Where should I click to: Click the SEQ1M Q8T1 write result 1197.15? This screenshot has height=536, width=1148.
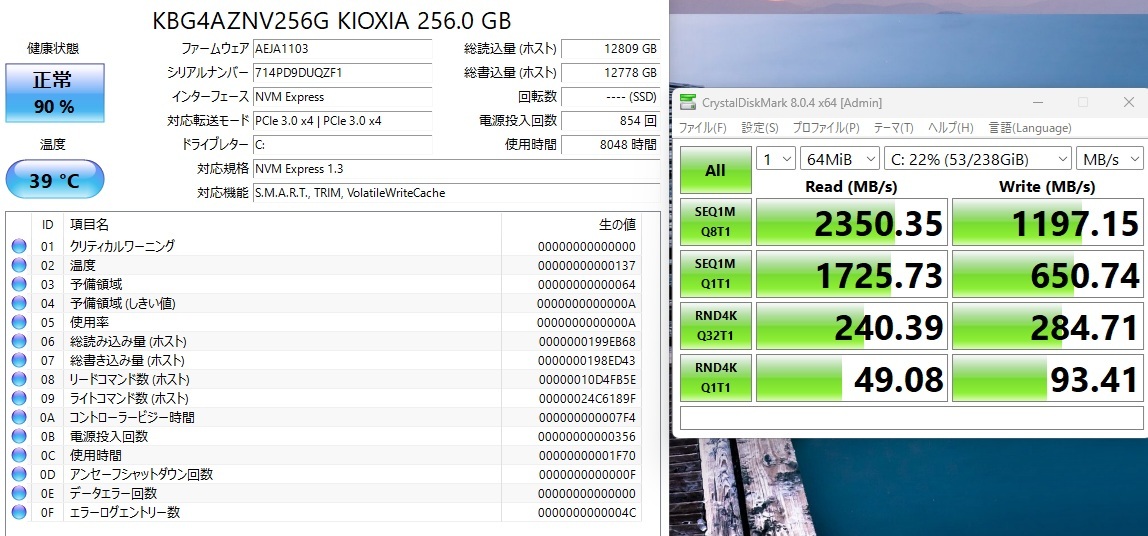[x=1047, y=222]
